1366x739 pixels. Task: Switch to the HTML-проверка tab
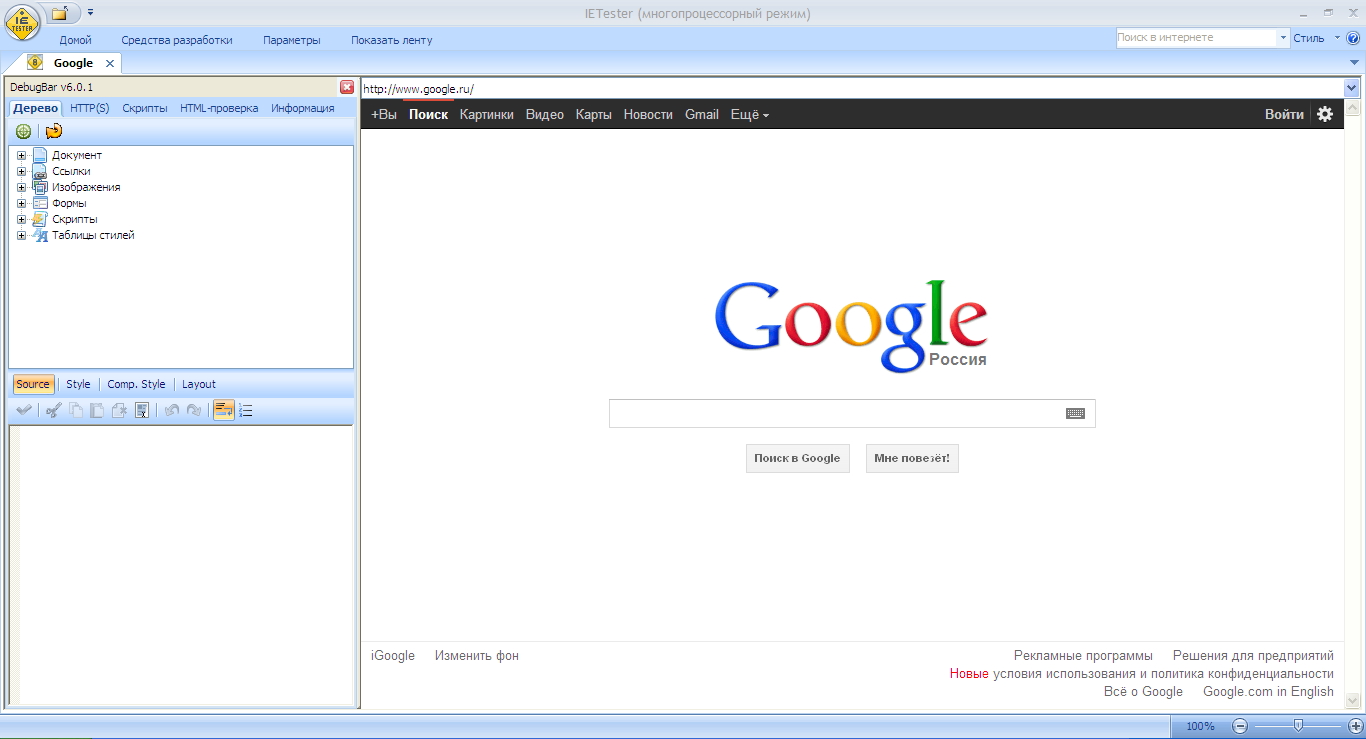pyautogui.click(x=219, y=108)
